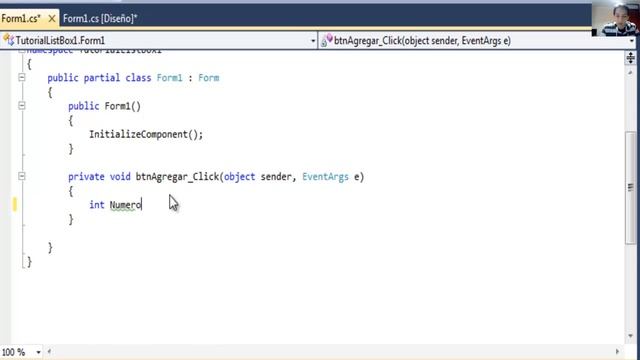The width and height of the screenshot is (640, 360).
Task: Click the "private void" keywords
Action: pos(99,177)
